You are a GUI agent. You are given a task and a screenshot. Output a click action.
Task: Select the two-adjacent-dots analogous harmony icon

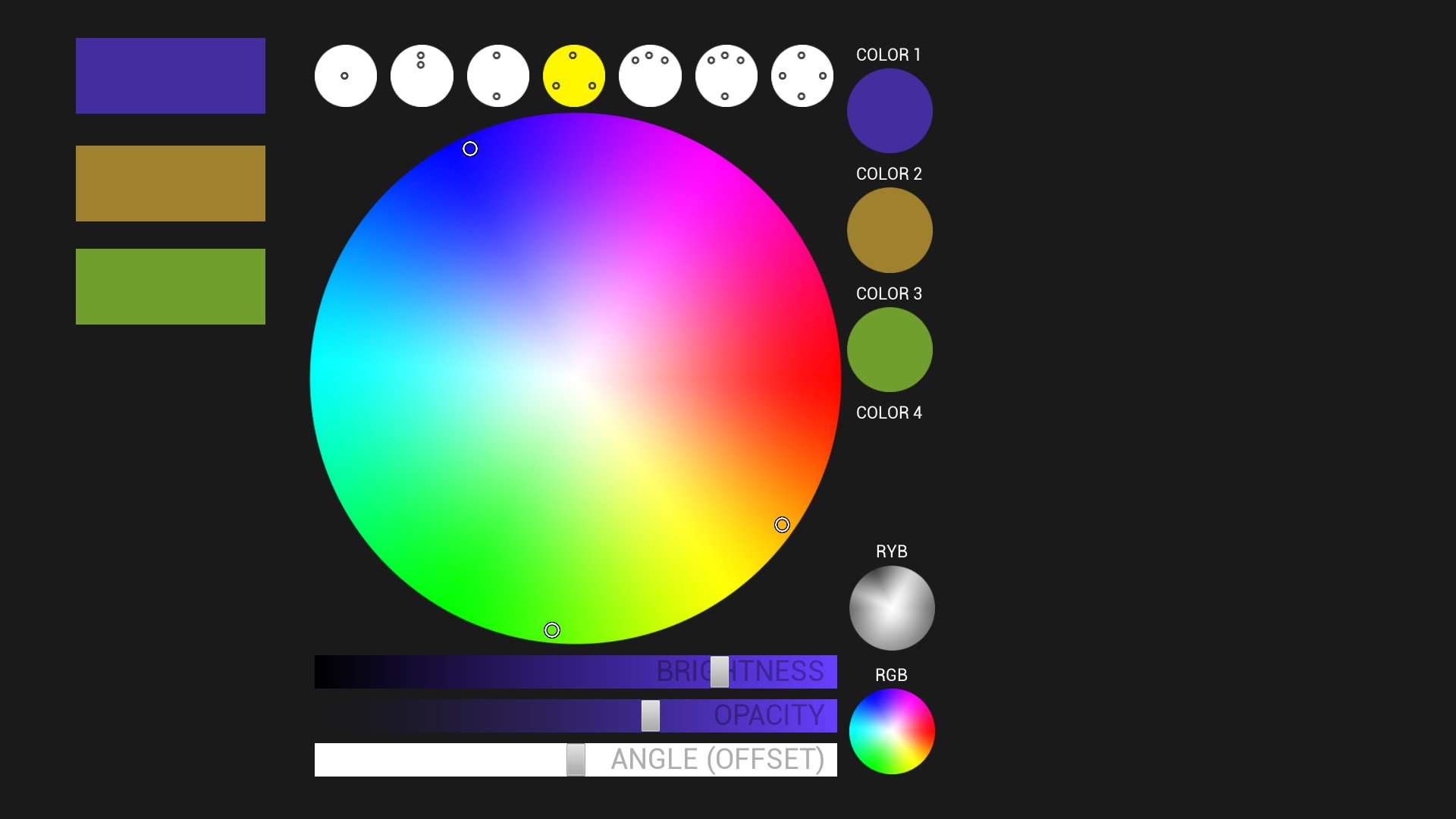click(422, 76)
